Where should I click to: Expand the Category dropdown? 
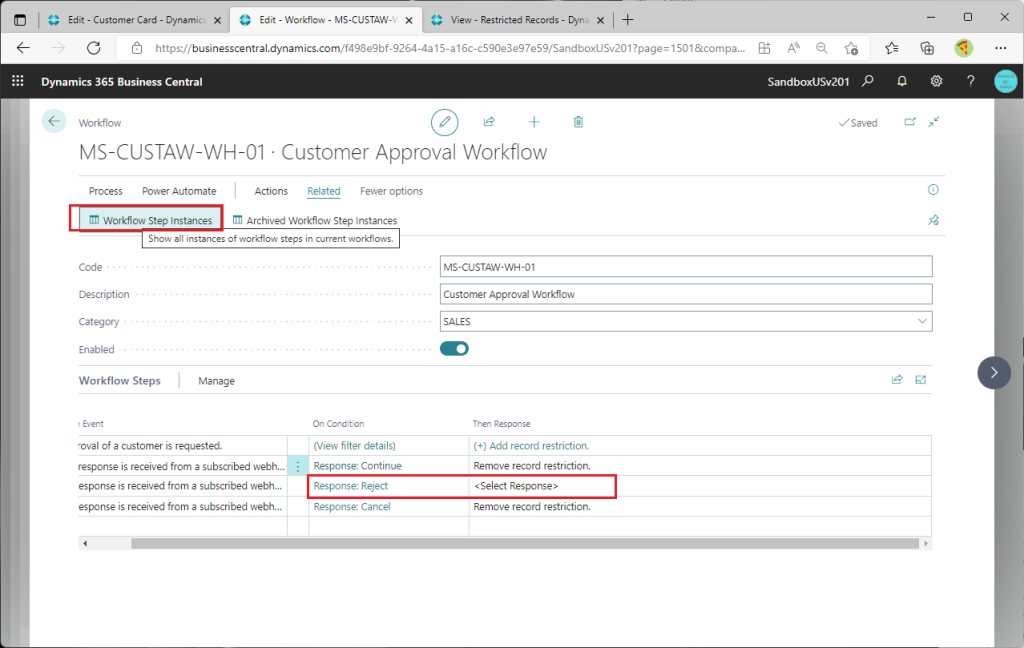click(920, 322)
